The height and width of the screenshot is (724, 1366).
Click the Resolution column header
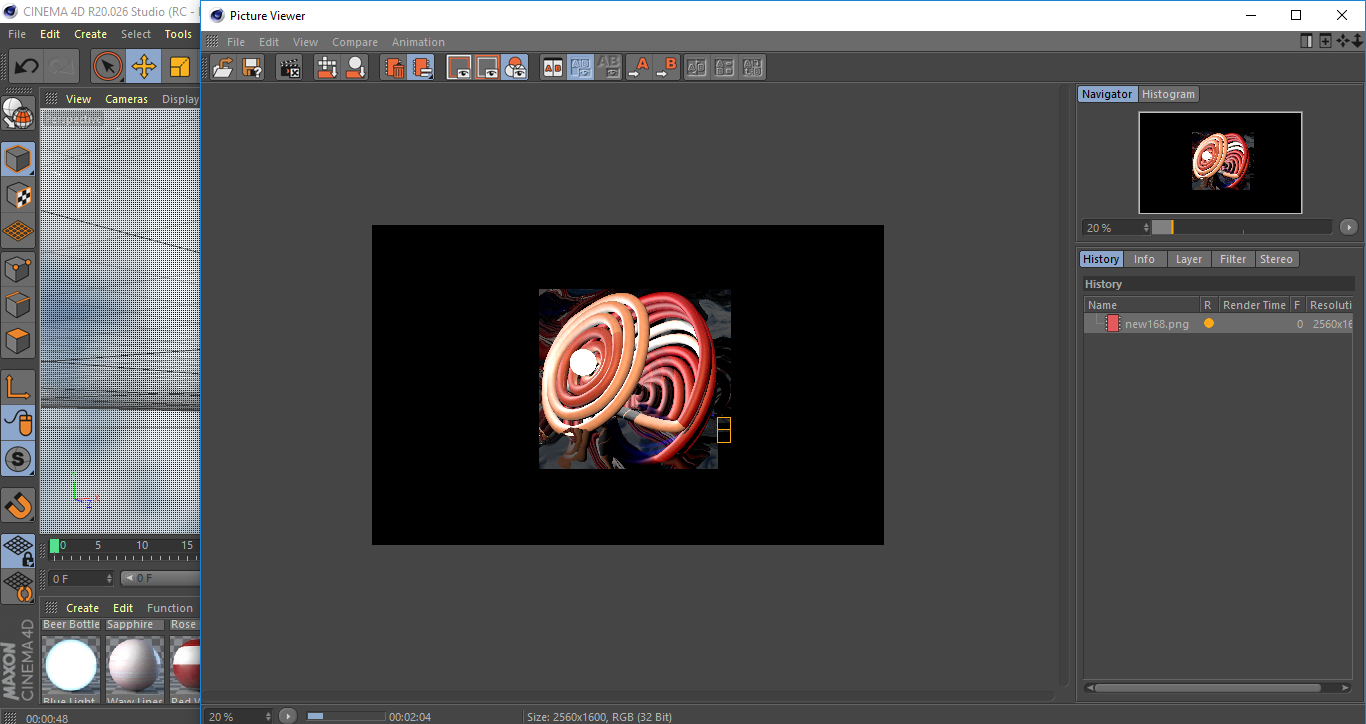pos(1330,305)
